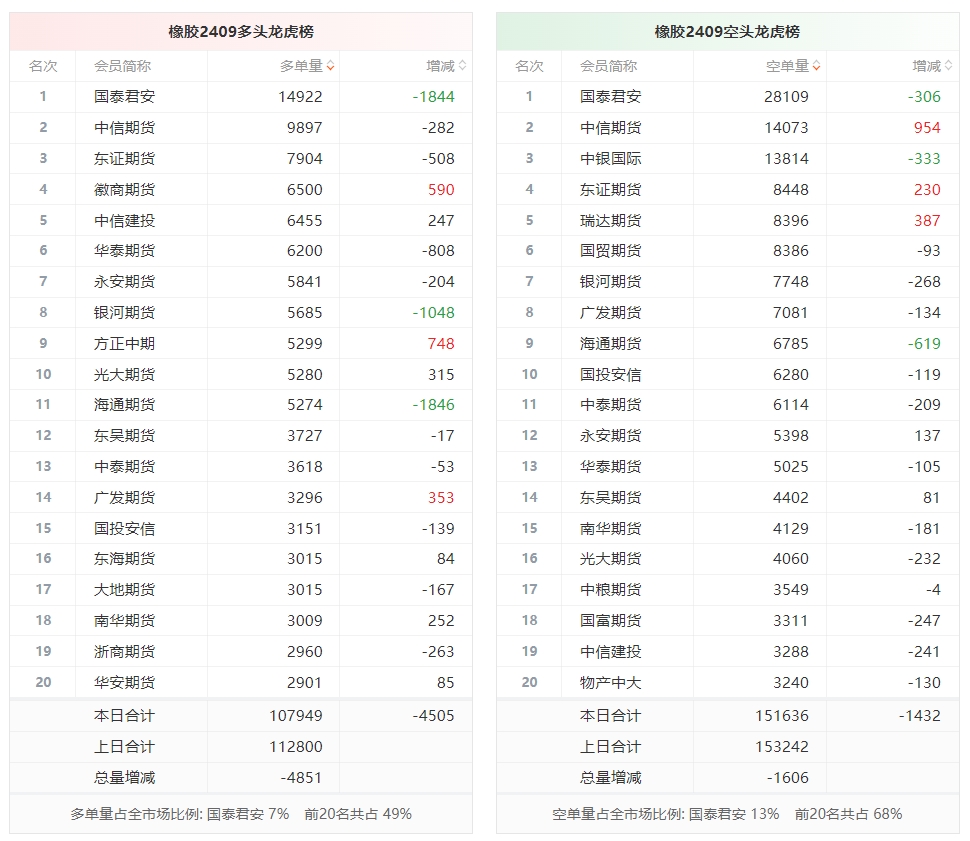
Task: Select 瑞达期货 row name
Action: pyautogui.click(x=611, y=220)
